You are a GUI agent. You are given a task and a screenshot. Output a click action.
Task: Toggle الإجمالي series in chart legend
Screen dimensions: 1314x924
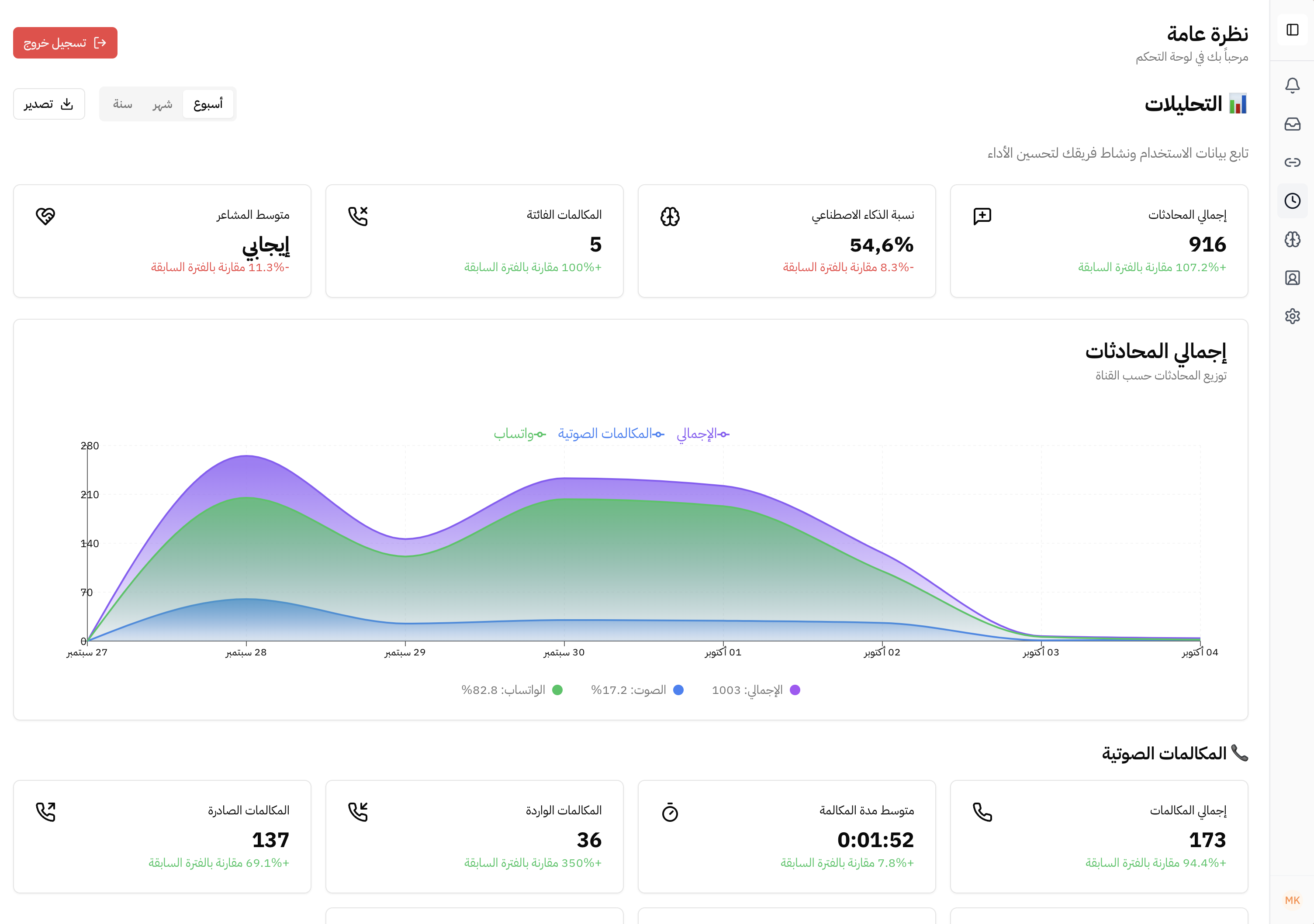(703, 434)
